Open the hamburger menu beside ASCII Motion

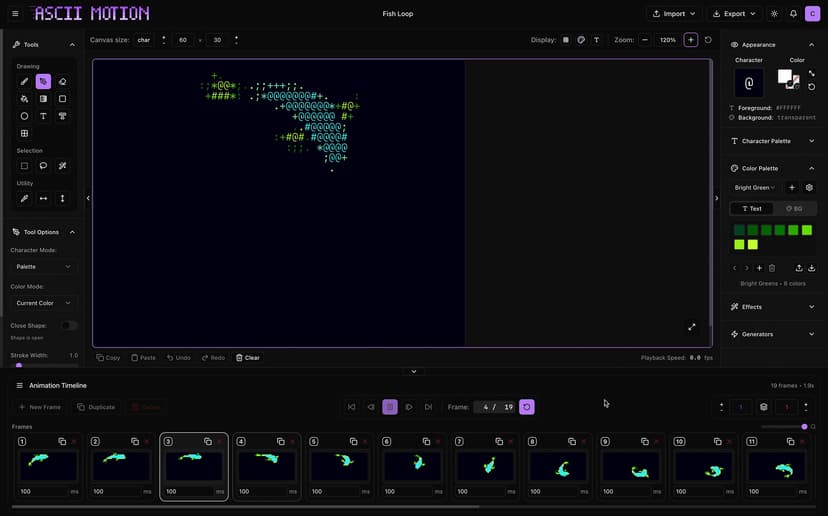[15, 14]
